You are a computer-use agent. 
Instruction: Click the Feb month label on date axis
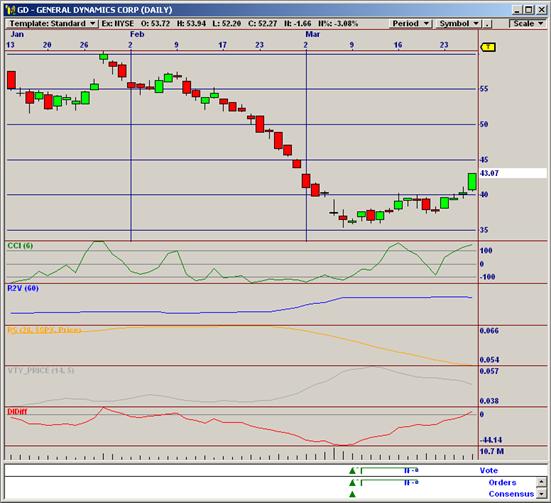click(x=137, y=34)
